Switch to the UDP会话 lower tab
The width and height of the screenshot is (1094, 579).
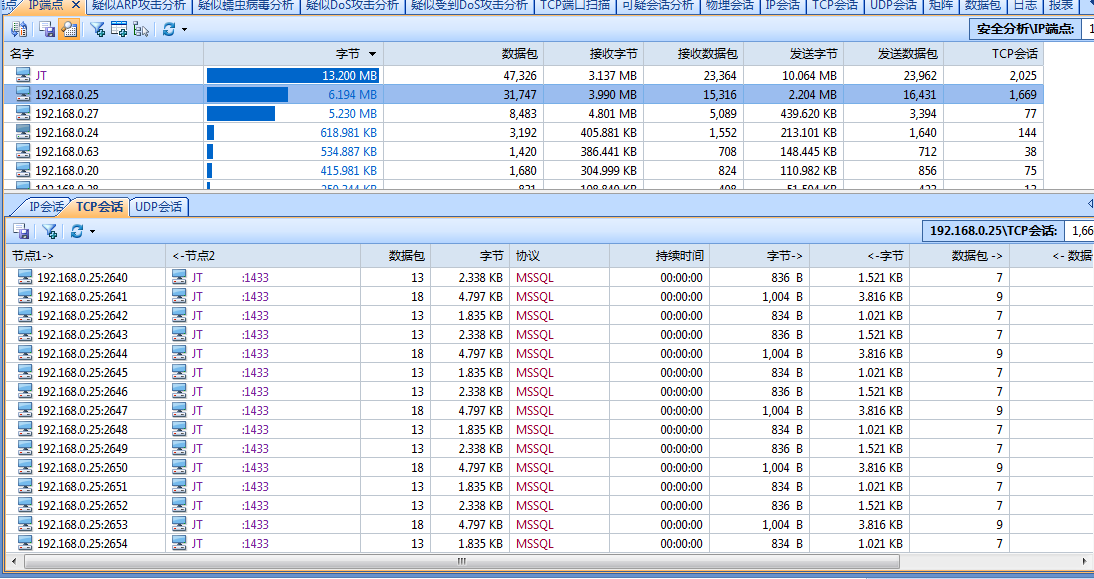point(159,207)
